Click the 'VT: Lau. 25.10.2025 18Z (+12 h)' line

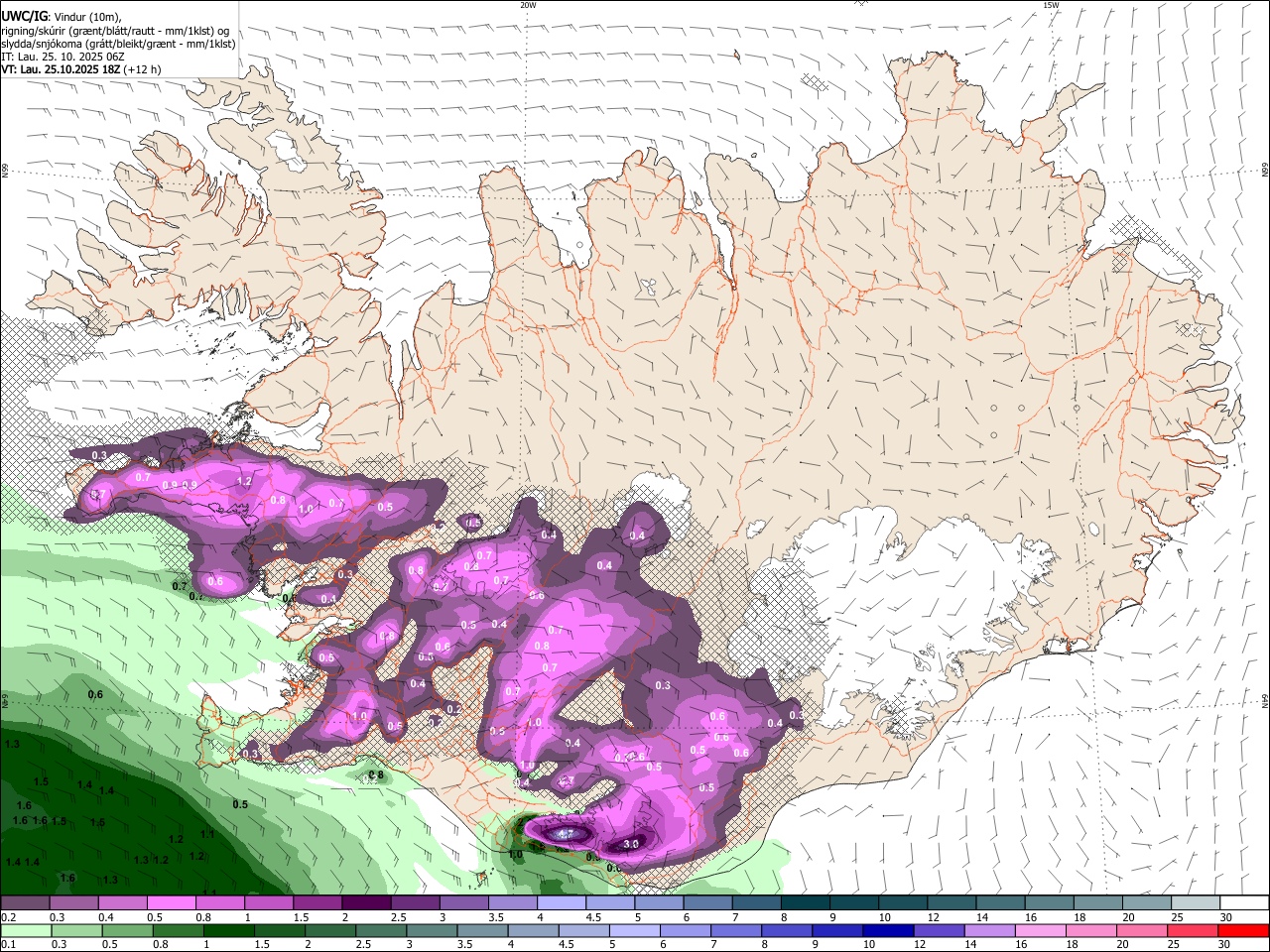pyautogui.click(x=80, y=69)
